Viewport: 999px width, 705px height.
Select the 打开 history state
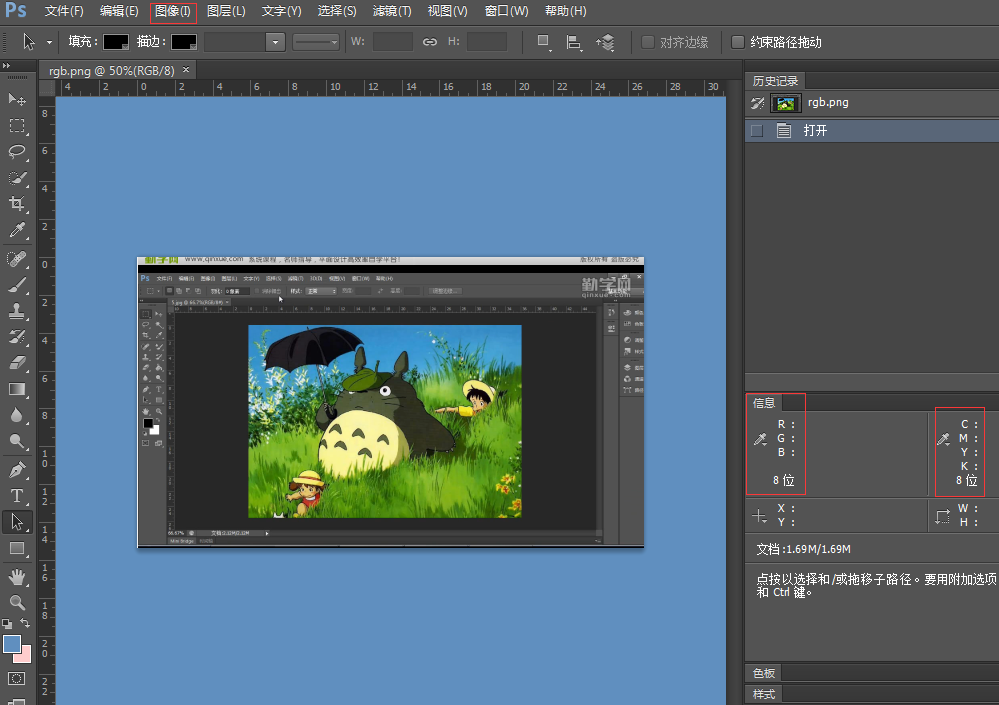click(872, 131)
